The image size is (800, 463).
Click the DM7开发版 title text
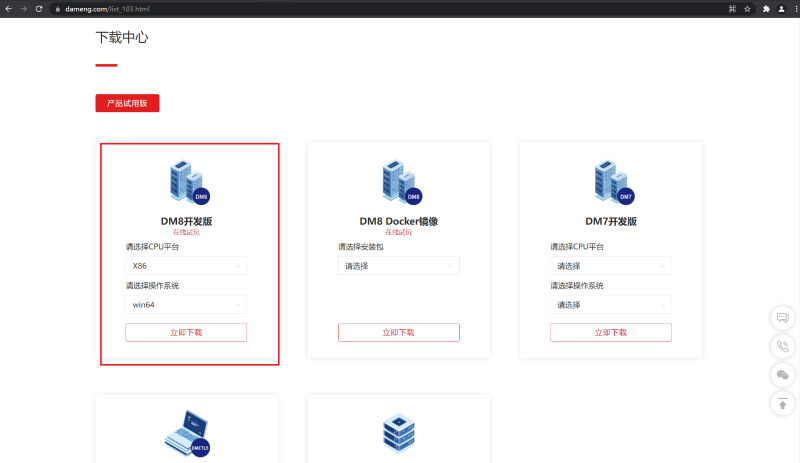(611, 221)
